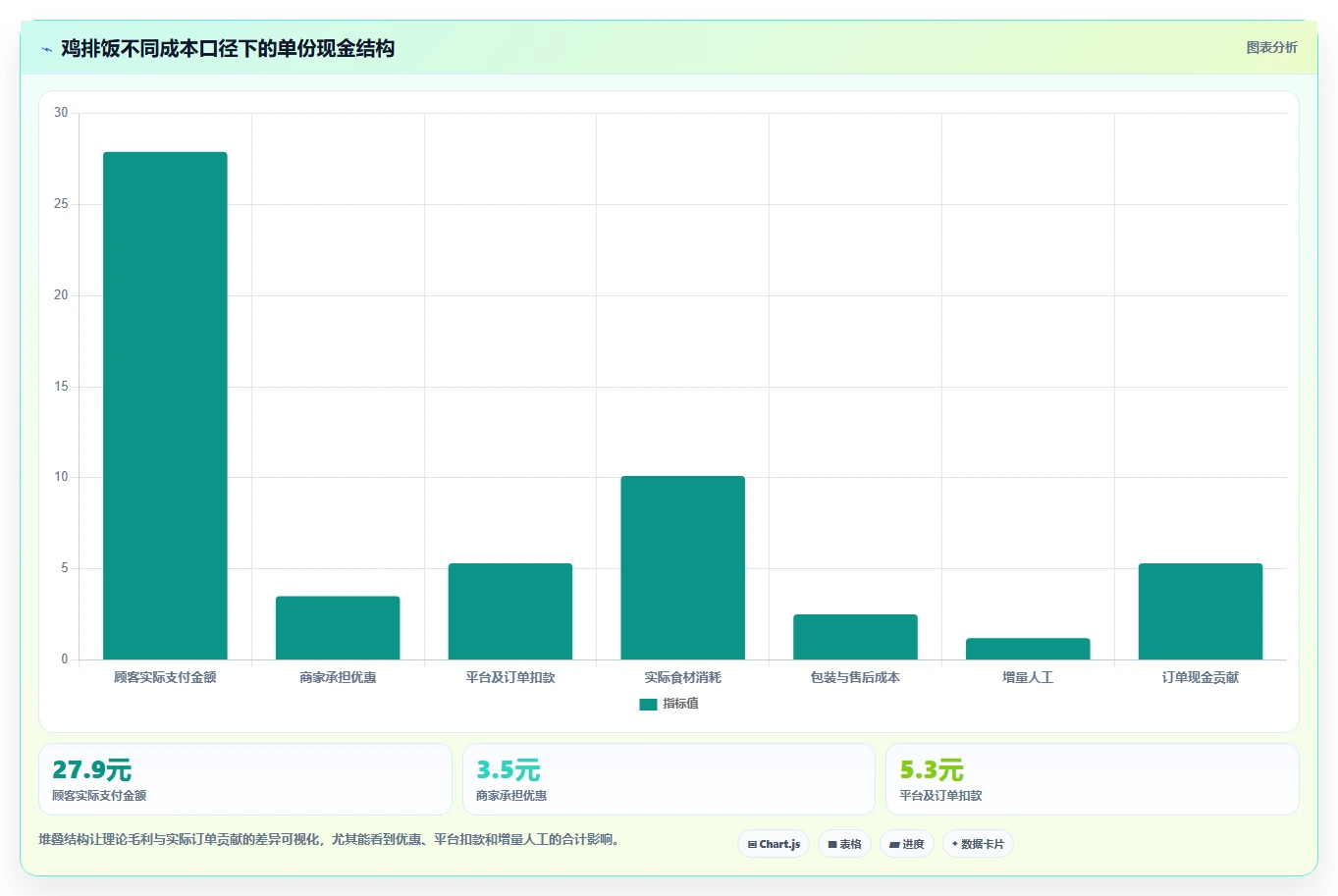Click the footnote text starting with 堆叠结构
This screenshot has width=1338, height=896.
click(x=331, y=839)
